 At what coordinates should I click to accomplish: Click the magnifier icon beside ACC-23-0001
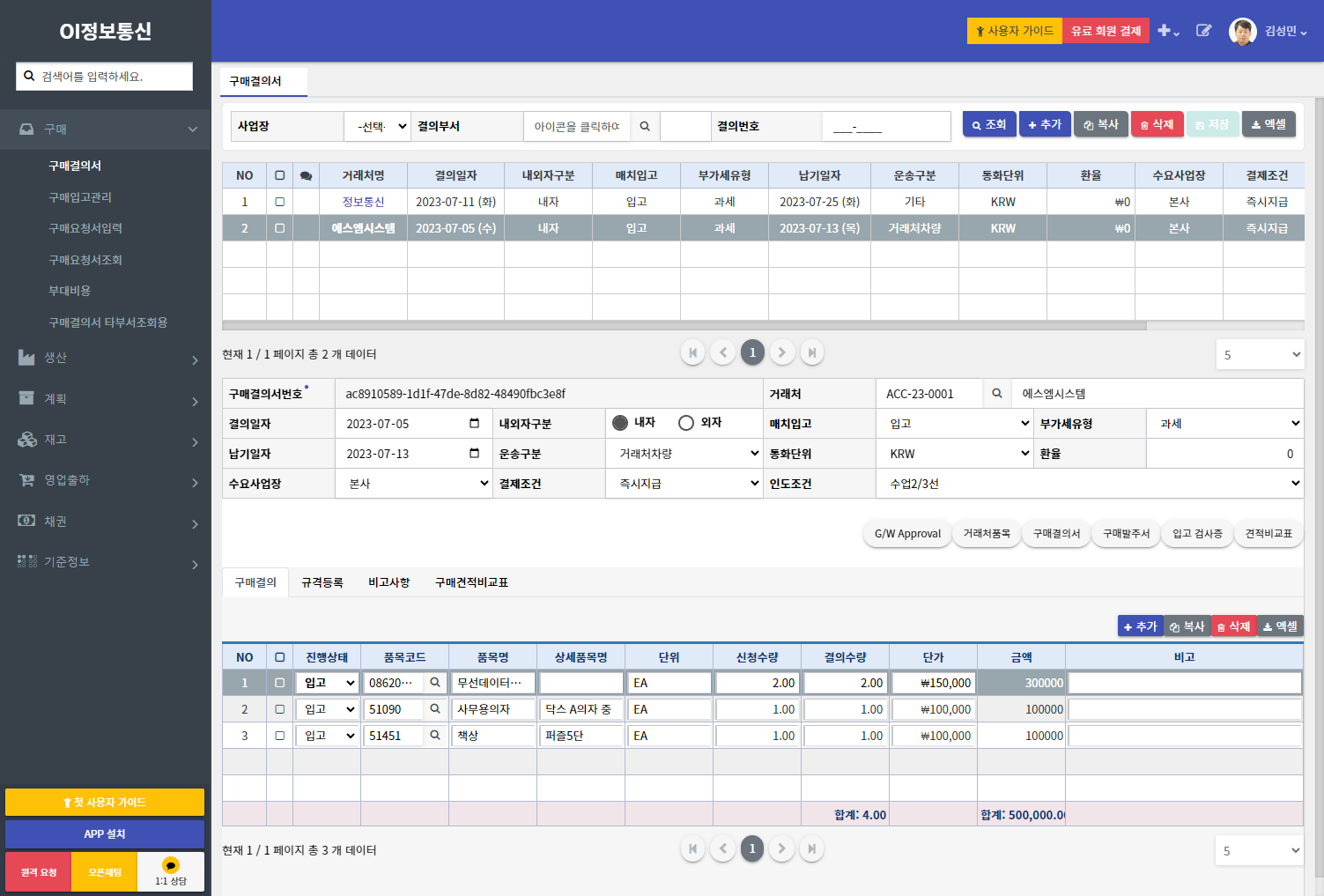coord(997,394)
